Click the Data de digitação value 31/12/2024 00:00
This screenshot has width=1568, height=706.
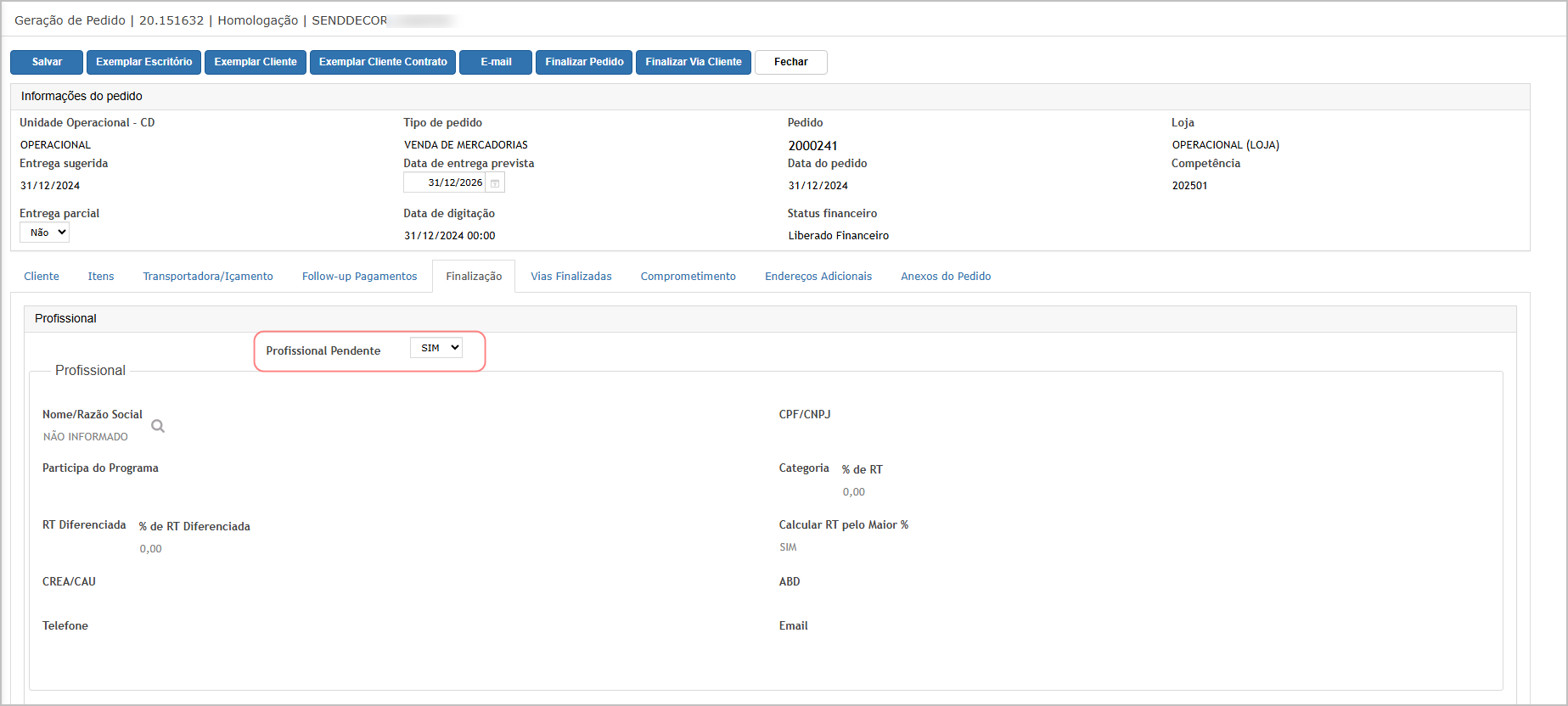(x=450, y=236)
